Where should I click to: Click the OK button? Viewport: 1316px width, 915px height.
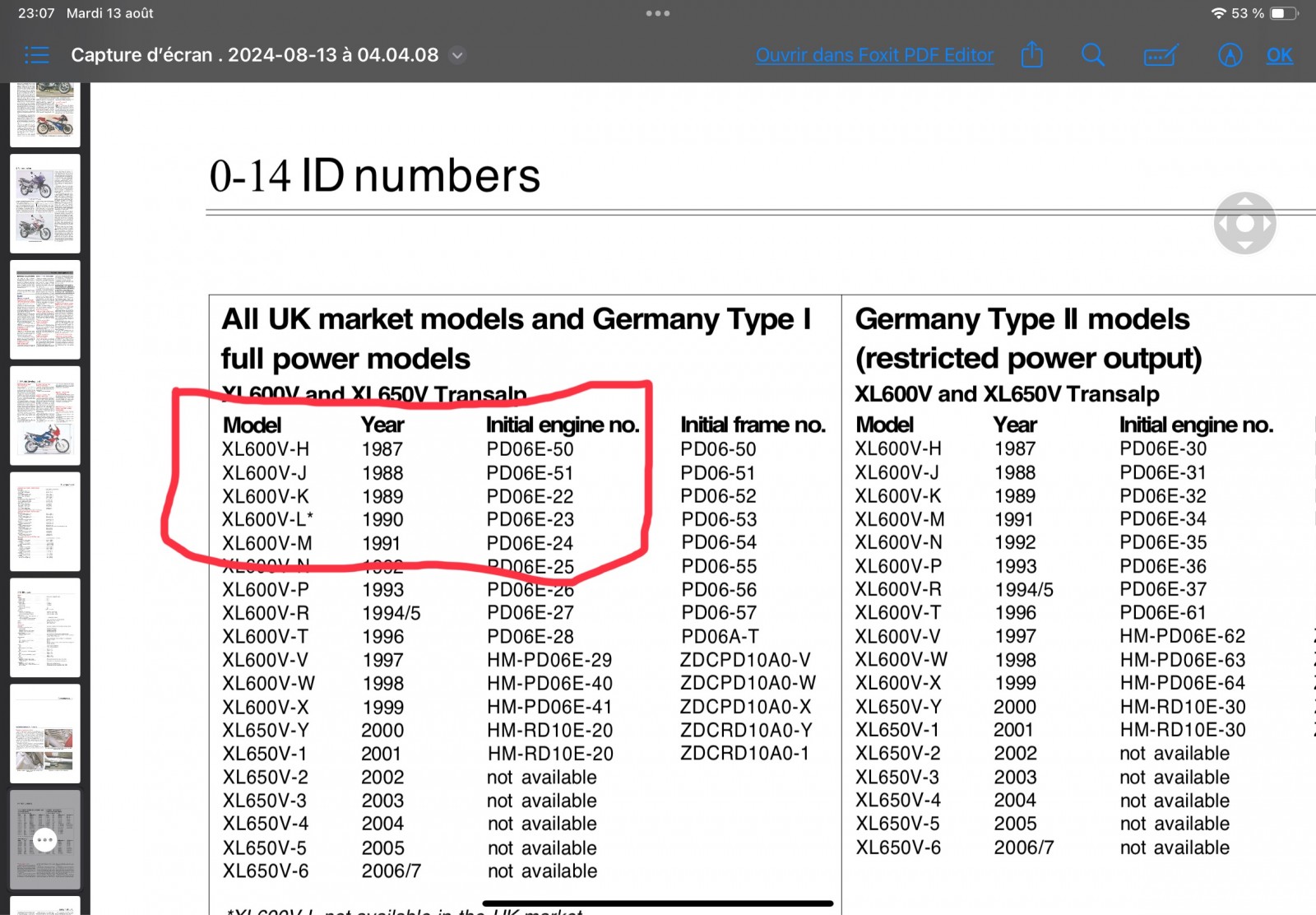[1279, 55]
